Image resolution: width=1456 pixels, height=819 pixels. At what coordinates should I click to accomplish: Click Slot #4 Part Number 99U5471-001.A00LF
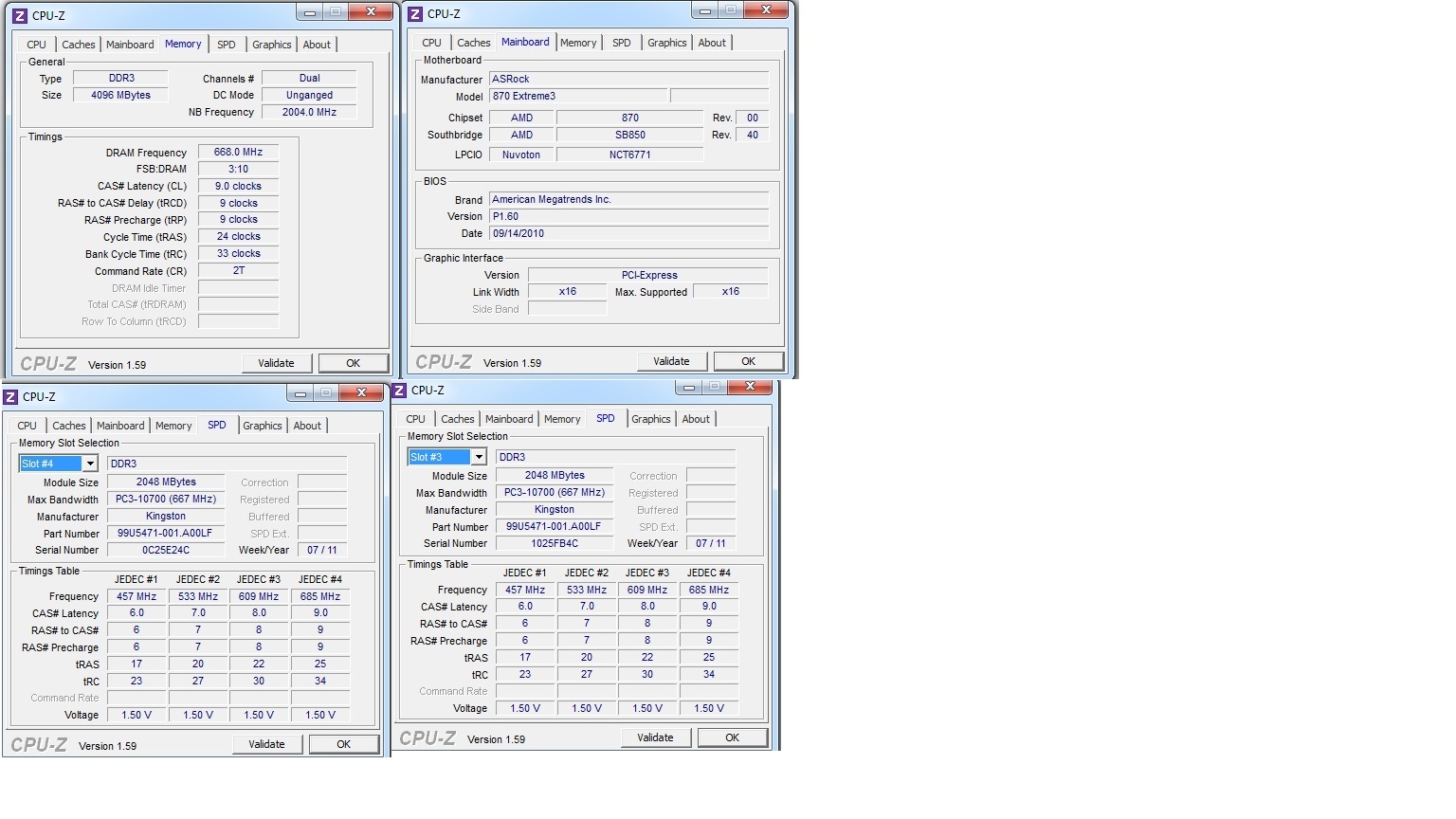166,533
